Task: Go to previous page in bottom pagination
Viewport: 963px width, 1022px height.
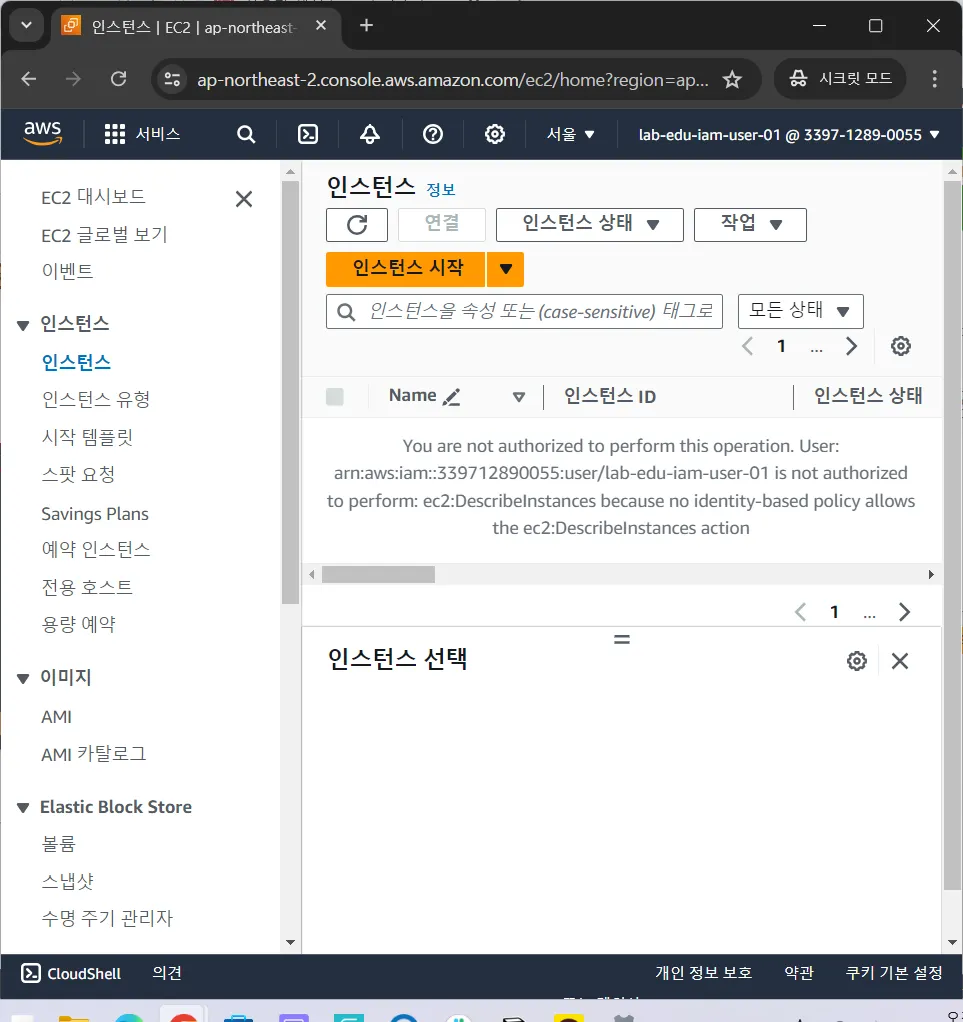Action: pos(801,612)
